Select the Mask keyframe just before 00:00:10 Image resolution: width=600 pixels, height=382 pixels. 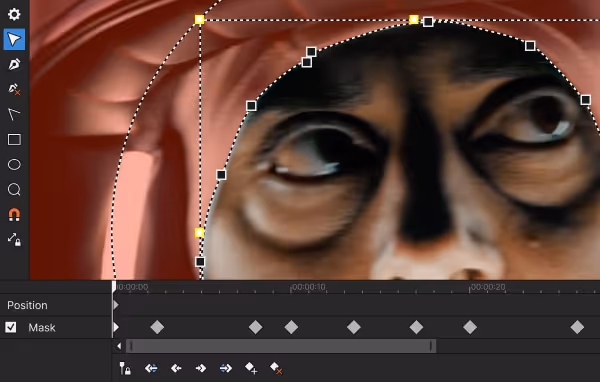tap(256, 327)
